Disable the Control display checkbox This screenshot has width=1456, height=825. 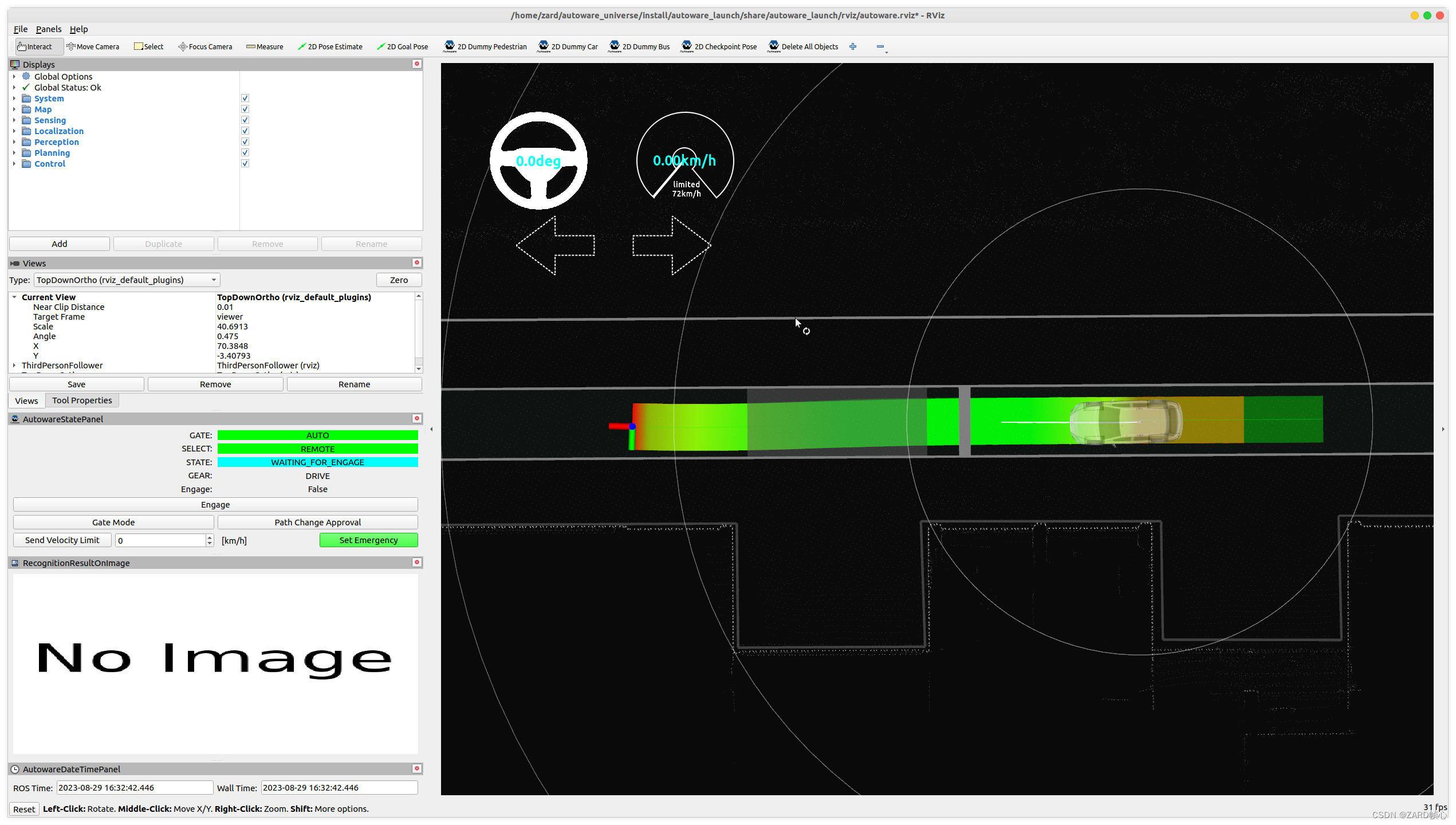pyautogui.click(x=245, y=163)
